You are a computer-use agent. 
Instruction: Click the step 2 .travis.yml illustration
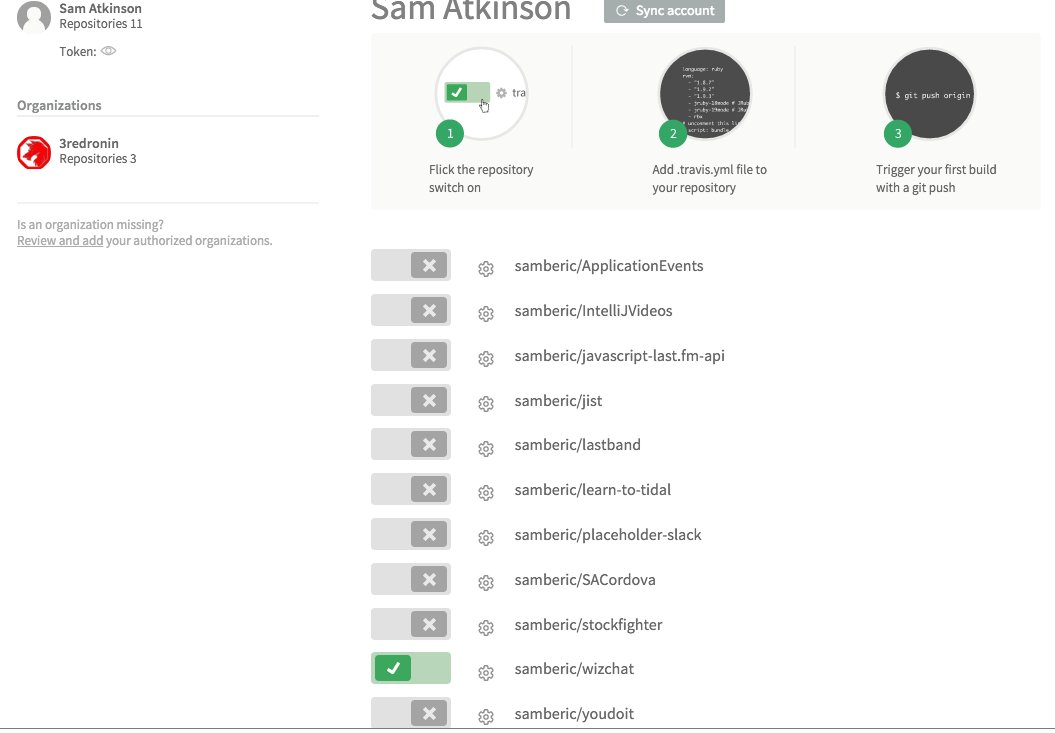tap(706, 95)
